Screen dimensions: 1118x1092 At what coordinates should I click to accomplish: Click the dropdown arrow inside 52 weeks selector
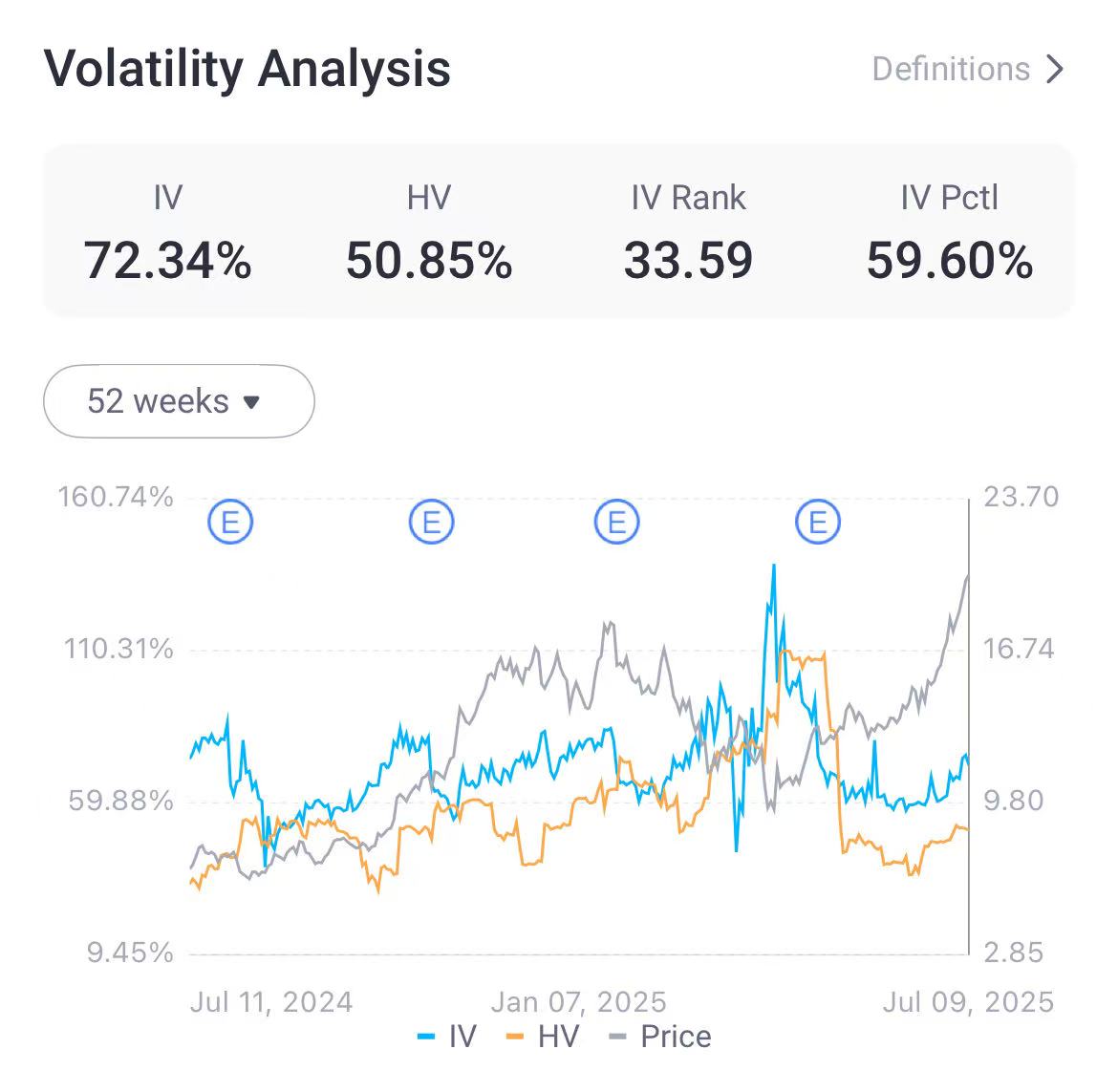click(x=251, y=402)
